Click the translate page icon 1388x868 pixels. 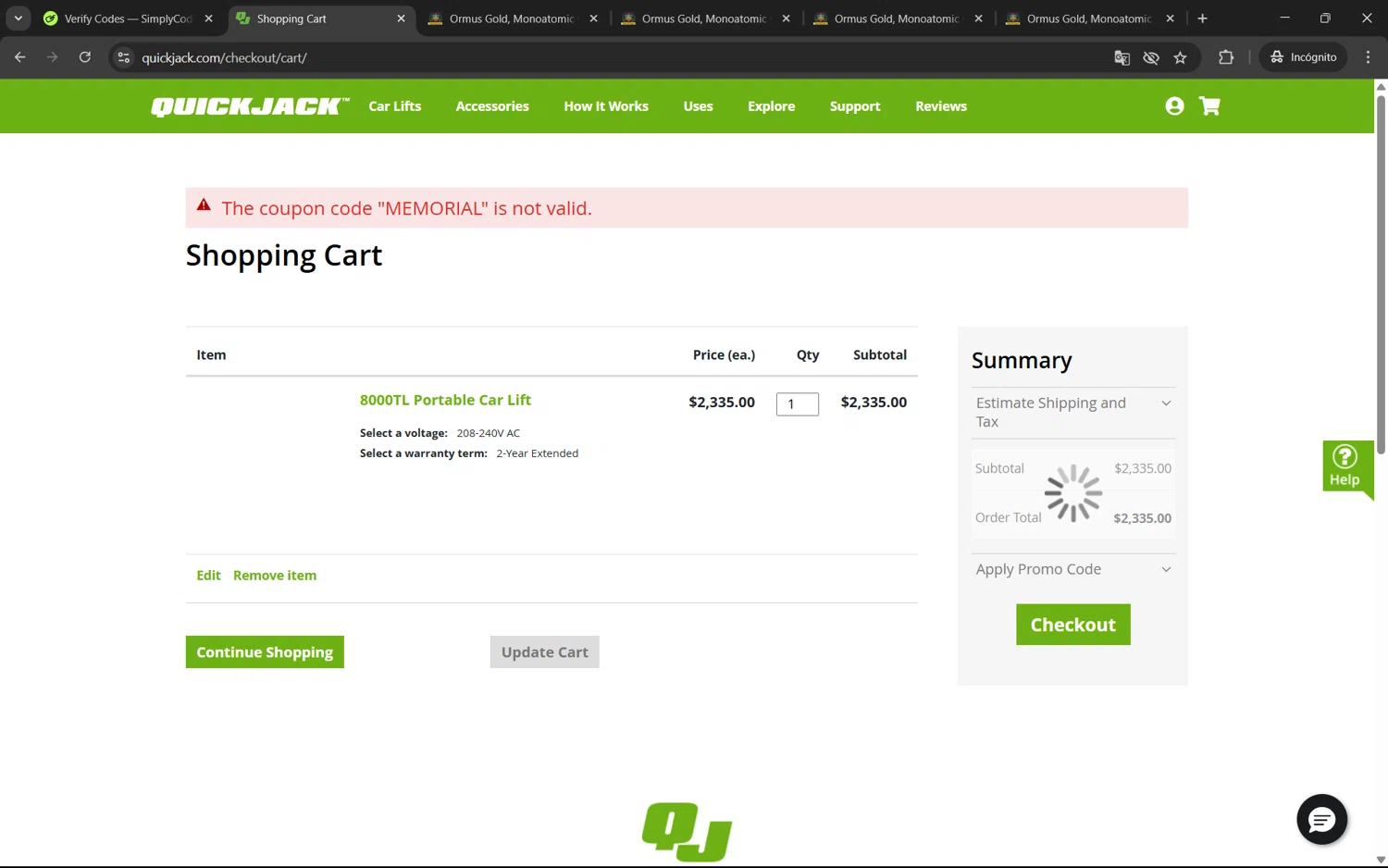[1122, 57]
